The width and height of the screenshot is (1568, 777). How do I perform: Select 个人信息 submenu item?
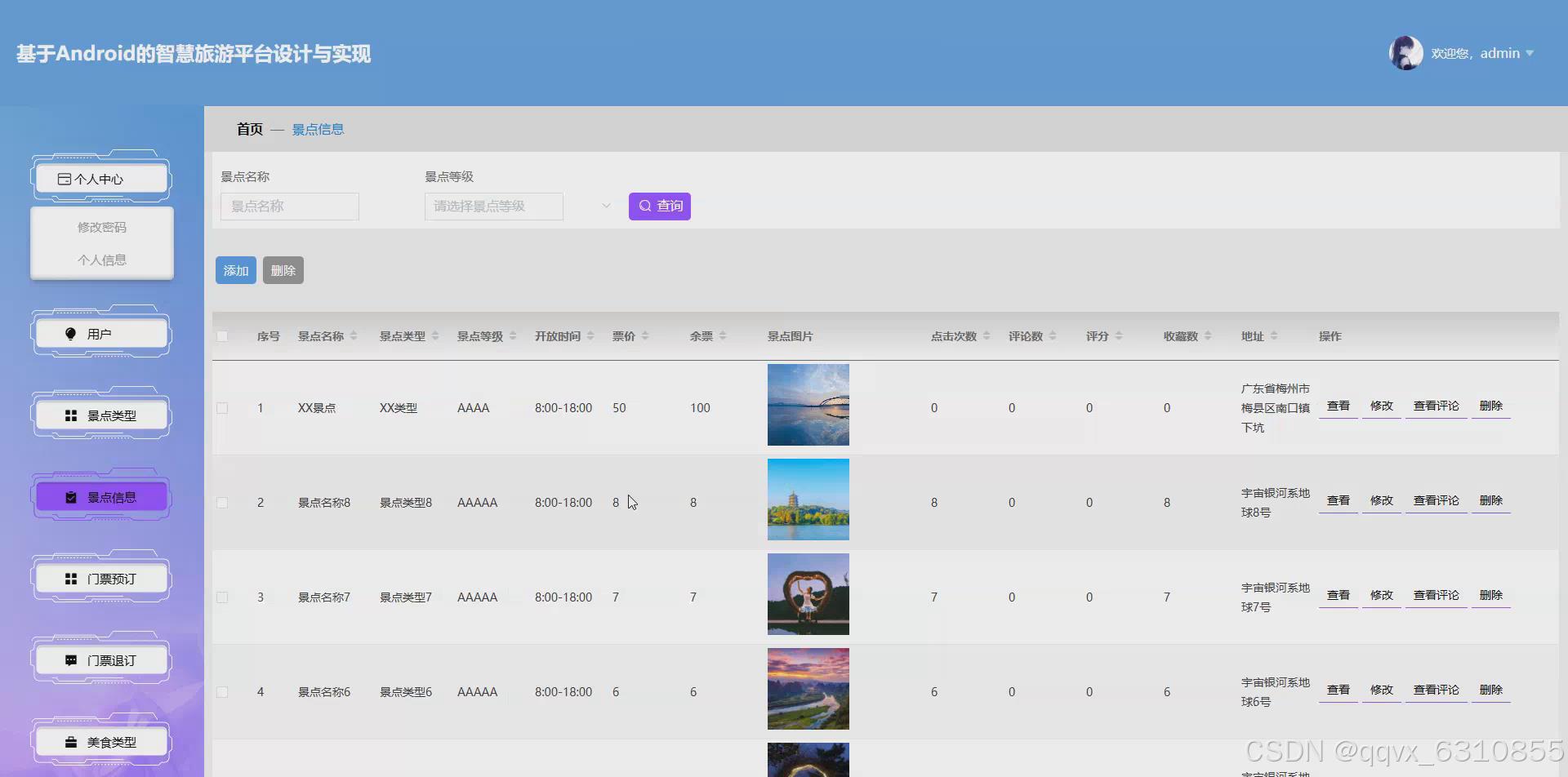(102, 260)
